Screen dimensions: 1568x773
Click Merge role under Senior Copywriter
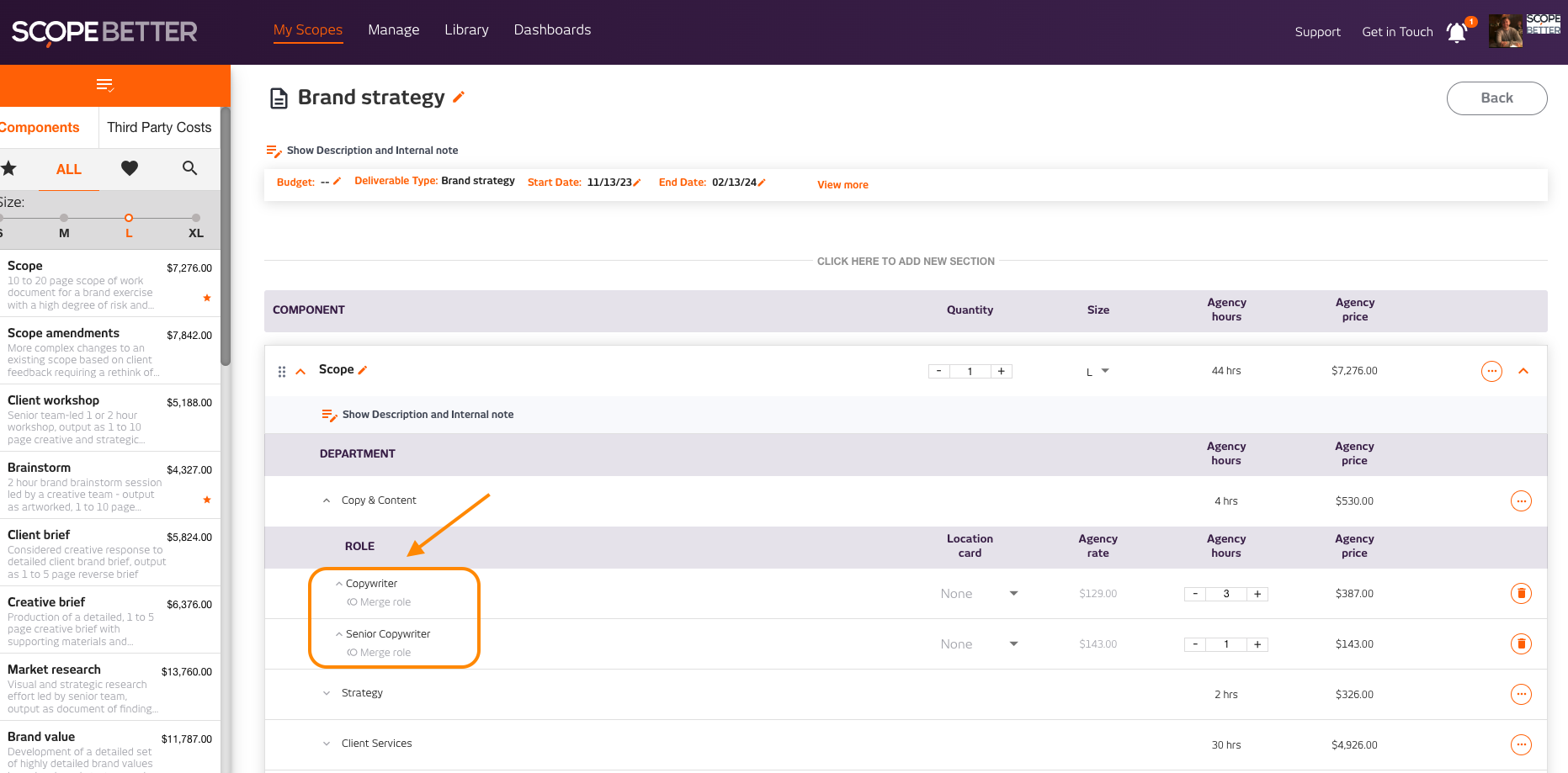coord(380,653)
